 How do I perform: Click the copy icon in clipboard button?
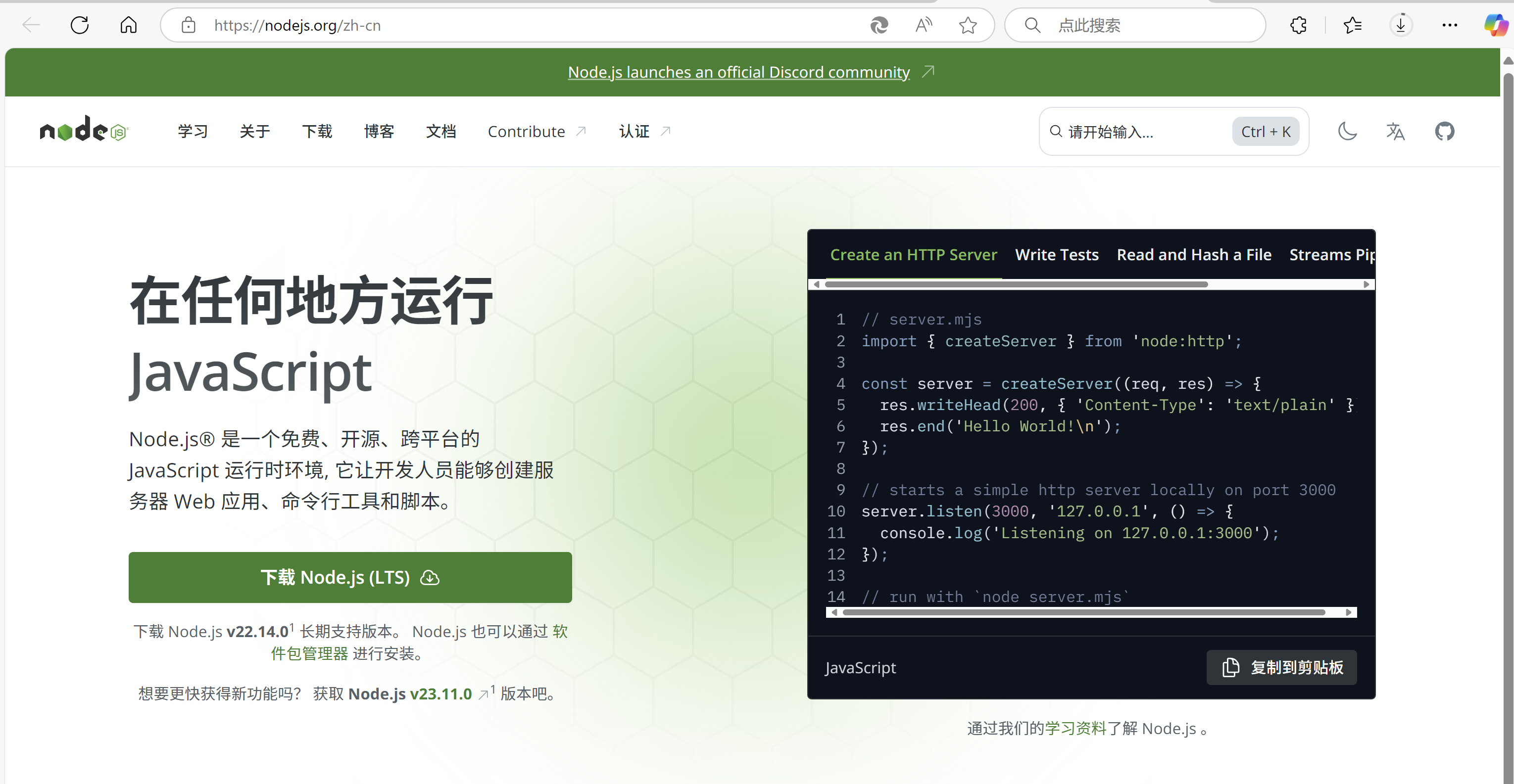pos(1231,667)
